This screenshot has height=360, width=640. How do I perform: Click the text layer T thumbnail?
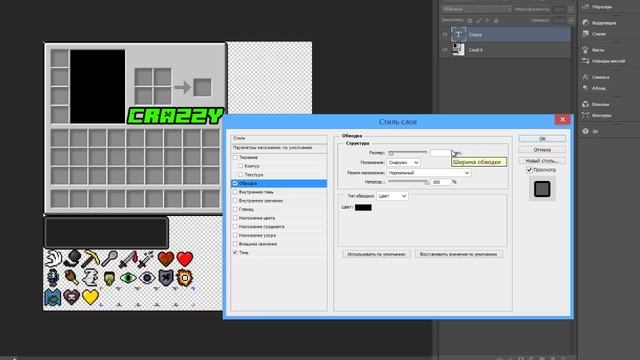coord(458,34)
